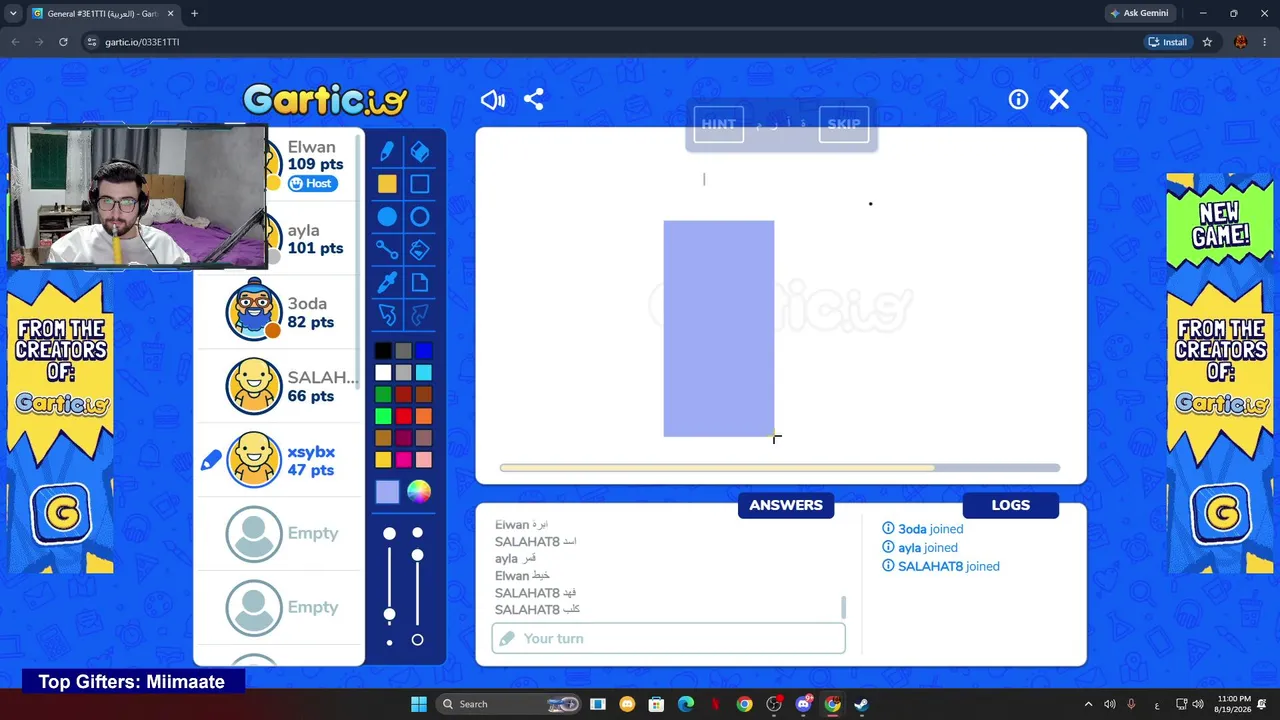The height and width of the screenshot is (720, 1280).
Task: Click the gartic.io address bar
Action: (x=610, y=42)
